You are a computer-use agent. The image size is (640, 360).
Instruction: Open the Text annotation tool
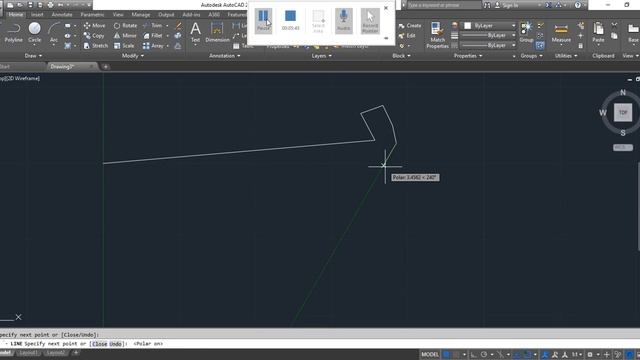(x=196, y=32)
